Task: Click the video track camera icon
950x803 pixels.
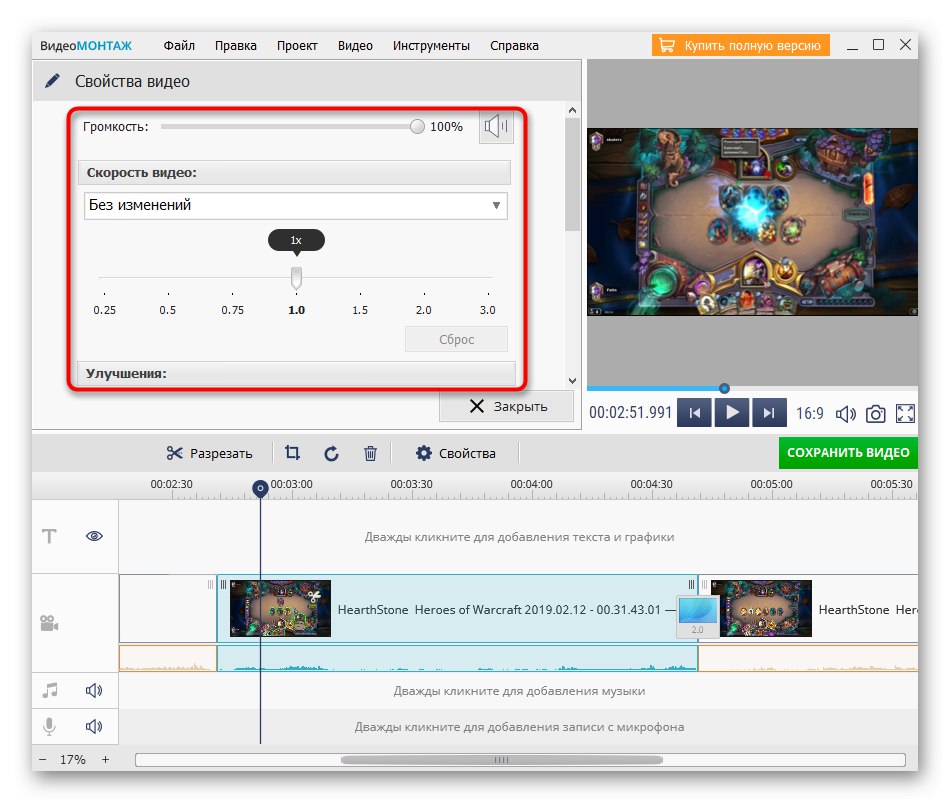Action: point(48,623)
